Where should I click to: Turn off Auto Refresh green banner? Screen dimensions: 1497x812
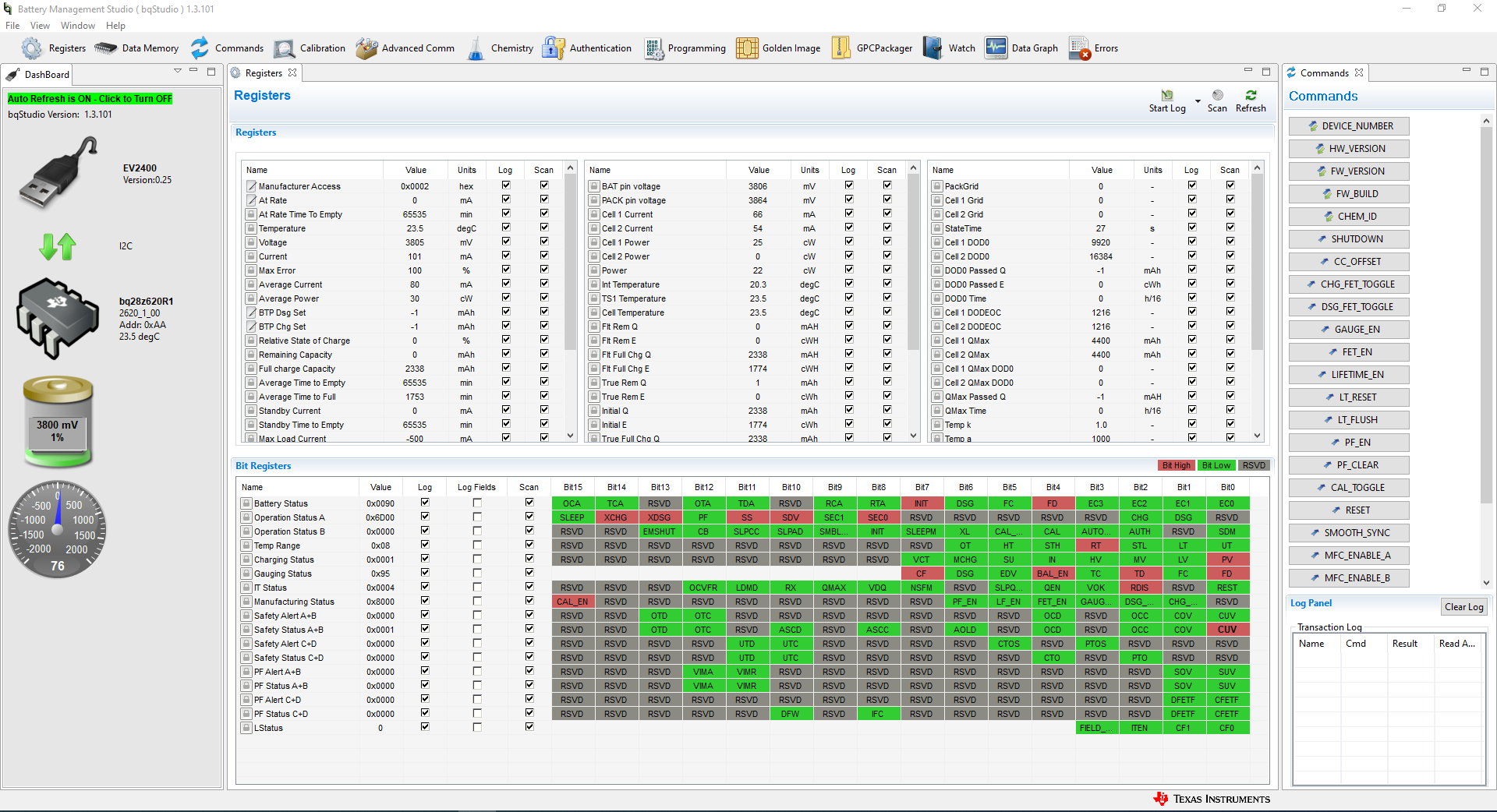[x=90, y=99]
